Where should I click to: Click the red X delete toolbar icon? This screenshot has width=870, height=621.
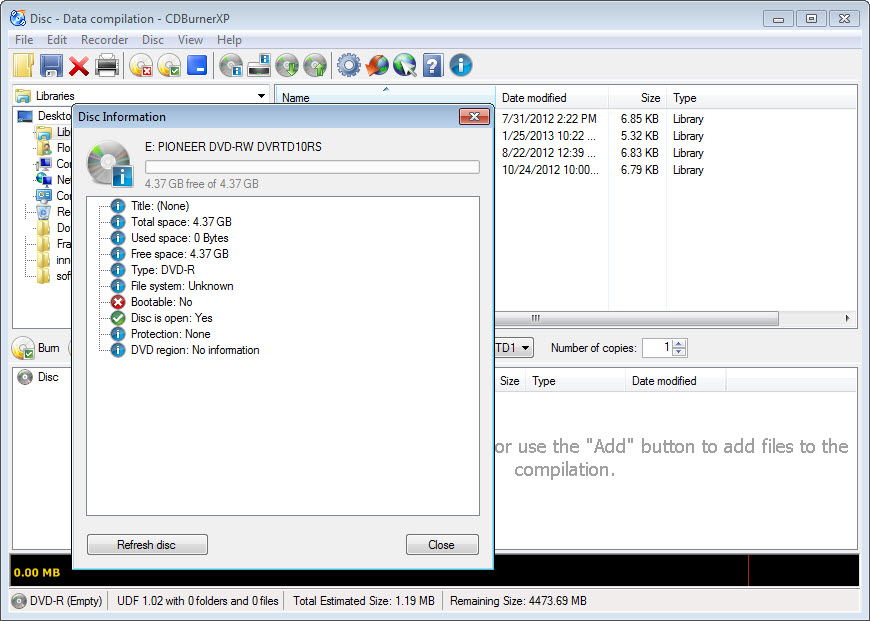click(x=79, y=66)
